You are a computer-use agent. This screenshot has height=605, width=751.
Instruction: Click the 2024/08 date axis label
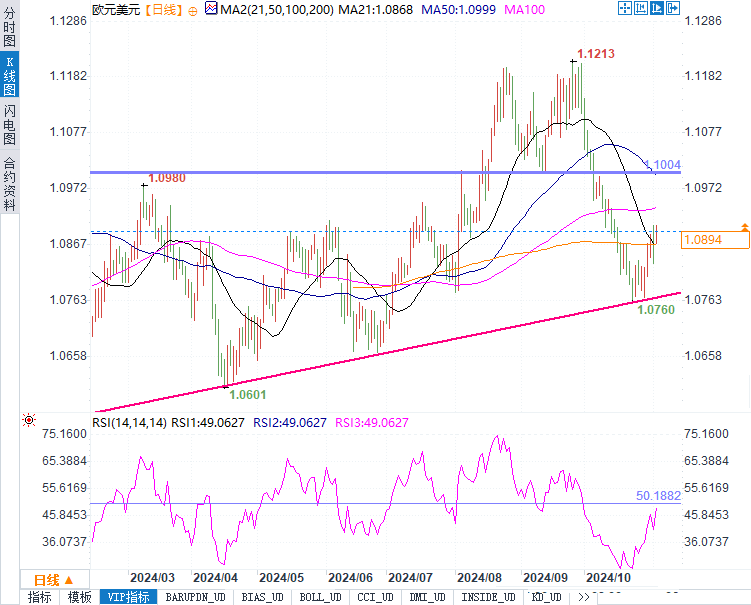479,578
